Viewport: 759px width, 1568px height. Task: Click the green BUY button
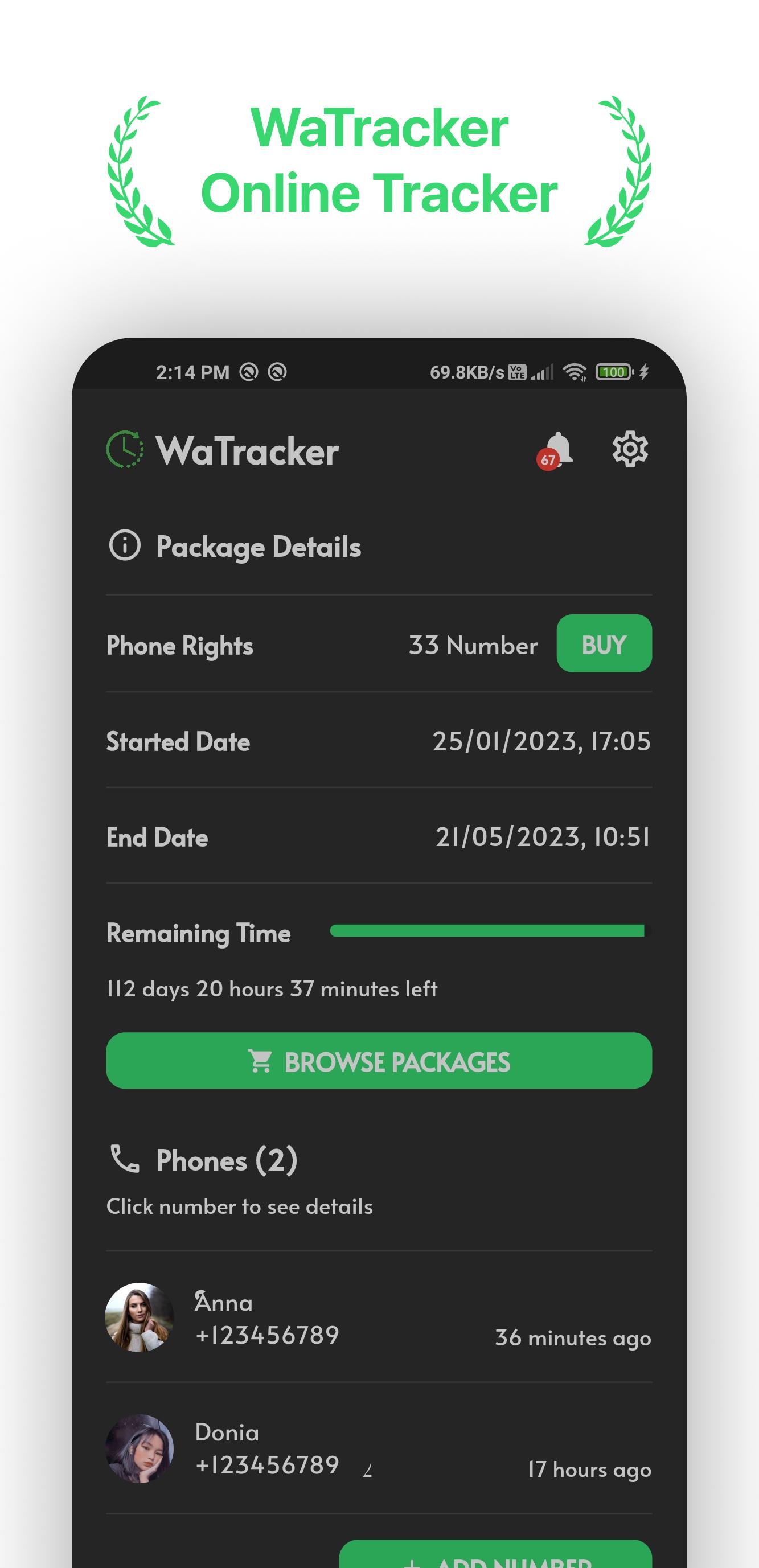click(604, 643)
